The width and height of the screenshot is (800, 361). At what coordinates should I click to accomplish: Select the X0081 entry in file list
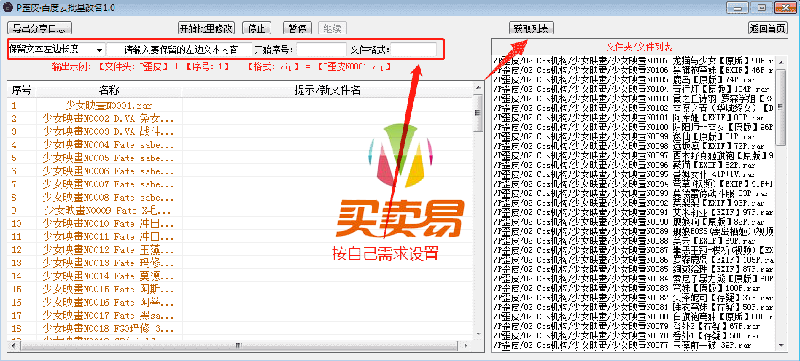pyautogui.click(x=633, y=308)
